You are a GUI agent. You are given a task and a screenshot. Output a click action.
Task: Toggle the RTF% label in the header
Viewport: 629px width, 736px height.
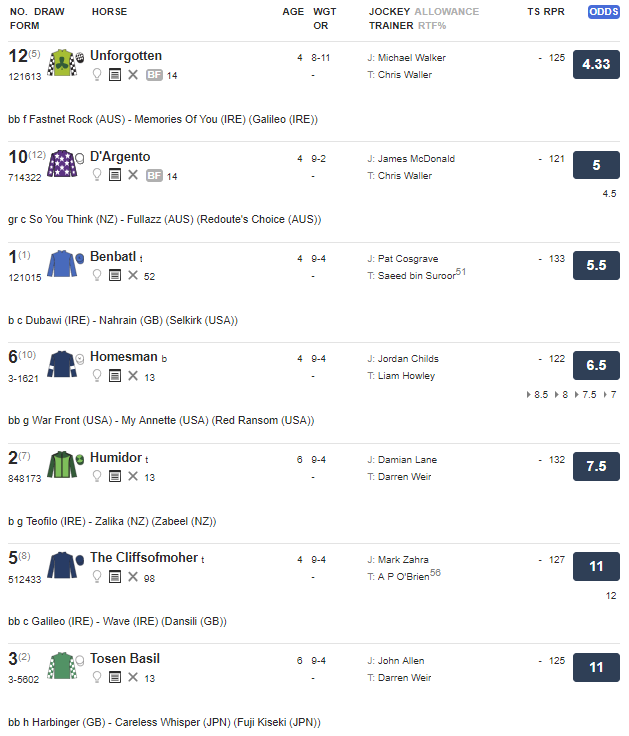432,26
